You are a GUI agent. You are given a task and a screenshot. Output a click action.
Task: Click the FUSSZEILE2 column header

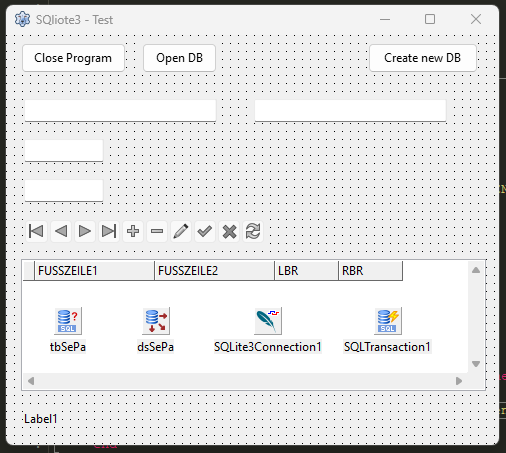click(x=215, y=271)
